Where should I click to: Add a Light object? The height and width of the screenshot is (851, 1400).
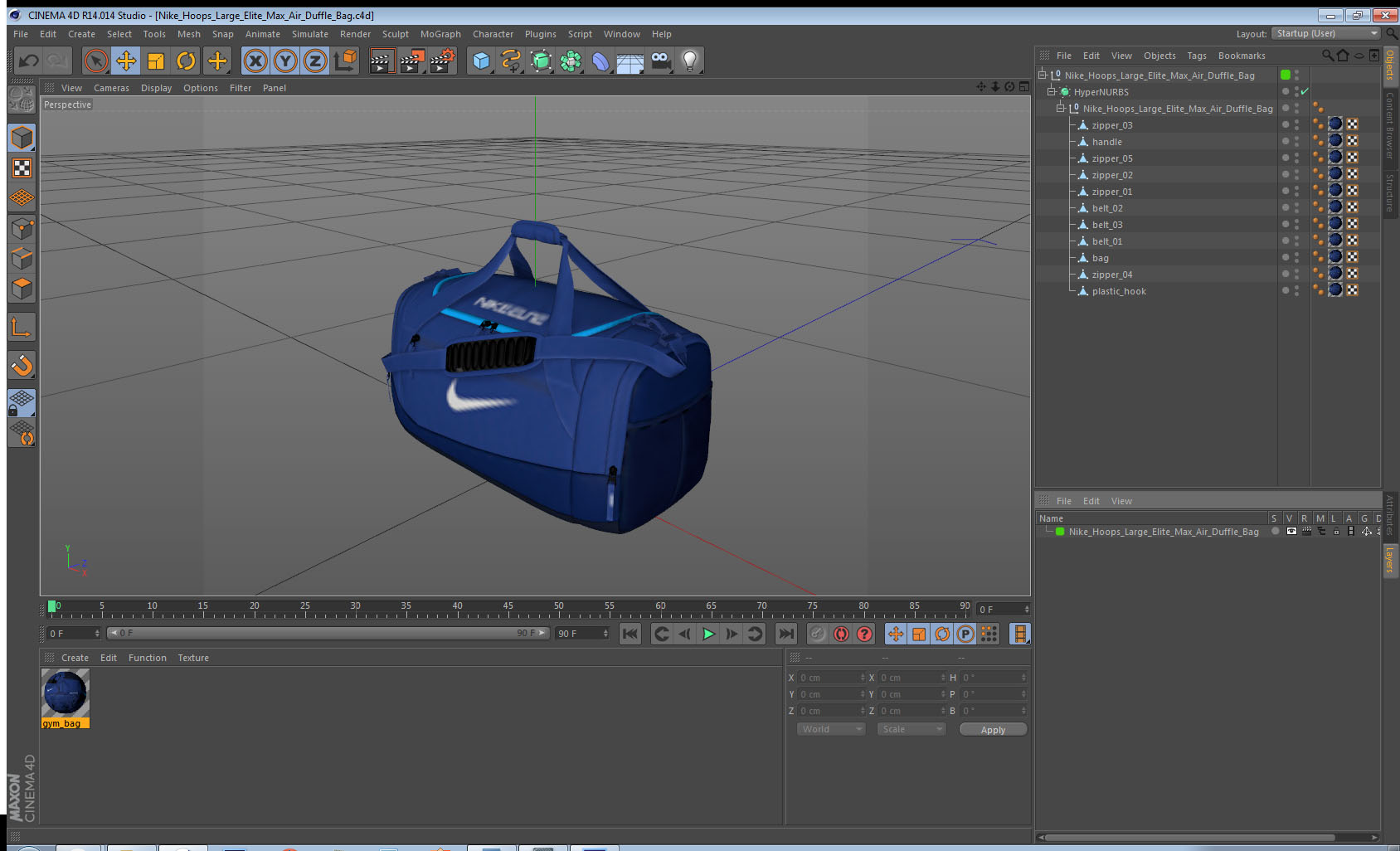[690, 61]
